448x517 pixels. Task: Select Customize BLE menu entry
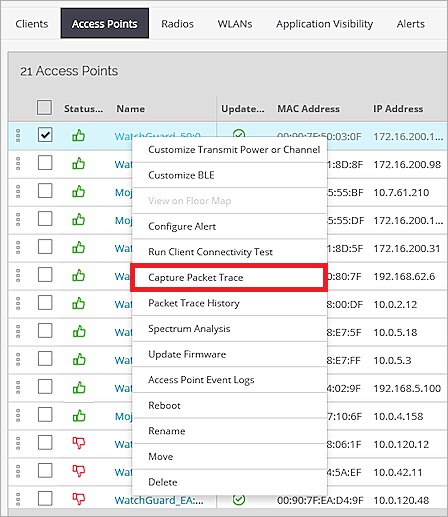click(229, 175)
